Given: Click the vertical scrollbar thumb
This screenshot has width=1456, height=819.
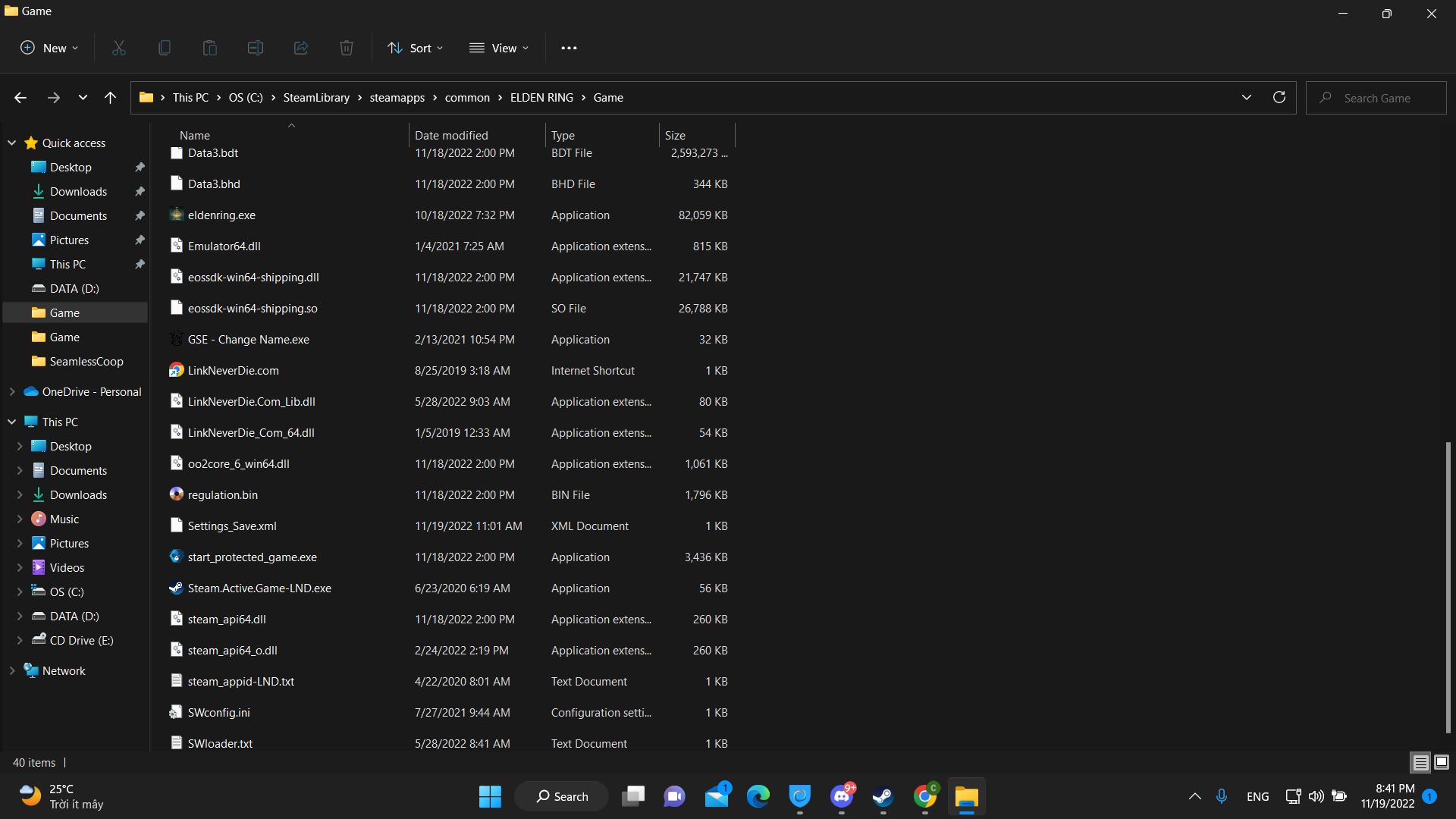Looking at the screenshot, I should (x=1448, y=588).
